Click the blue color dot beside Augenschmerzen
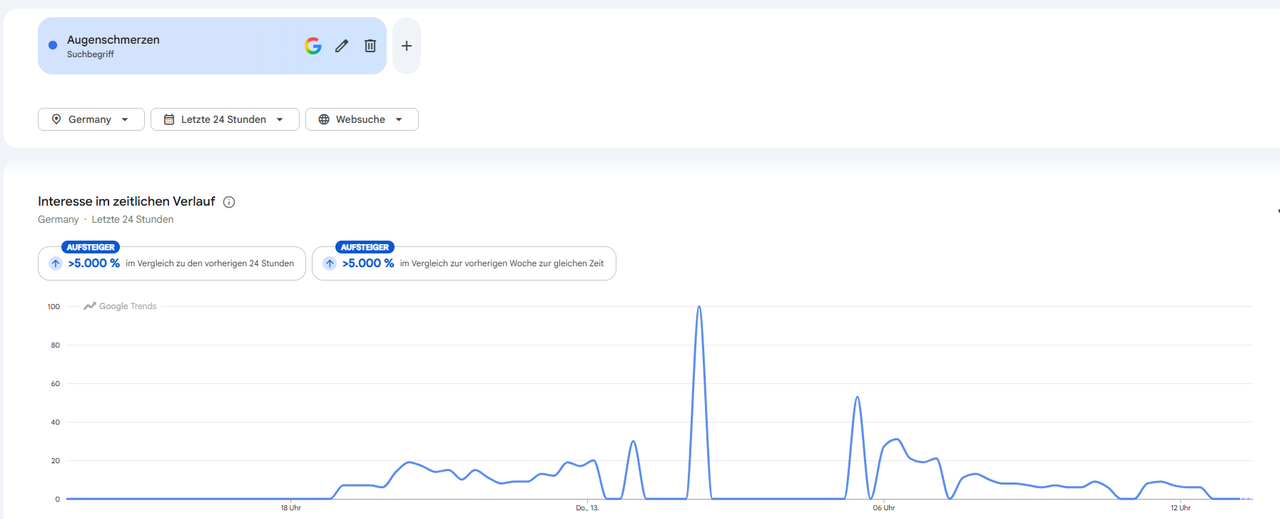The image size is (1280, 519). 53,45
